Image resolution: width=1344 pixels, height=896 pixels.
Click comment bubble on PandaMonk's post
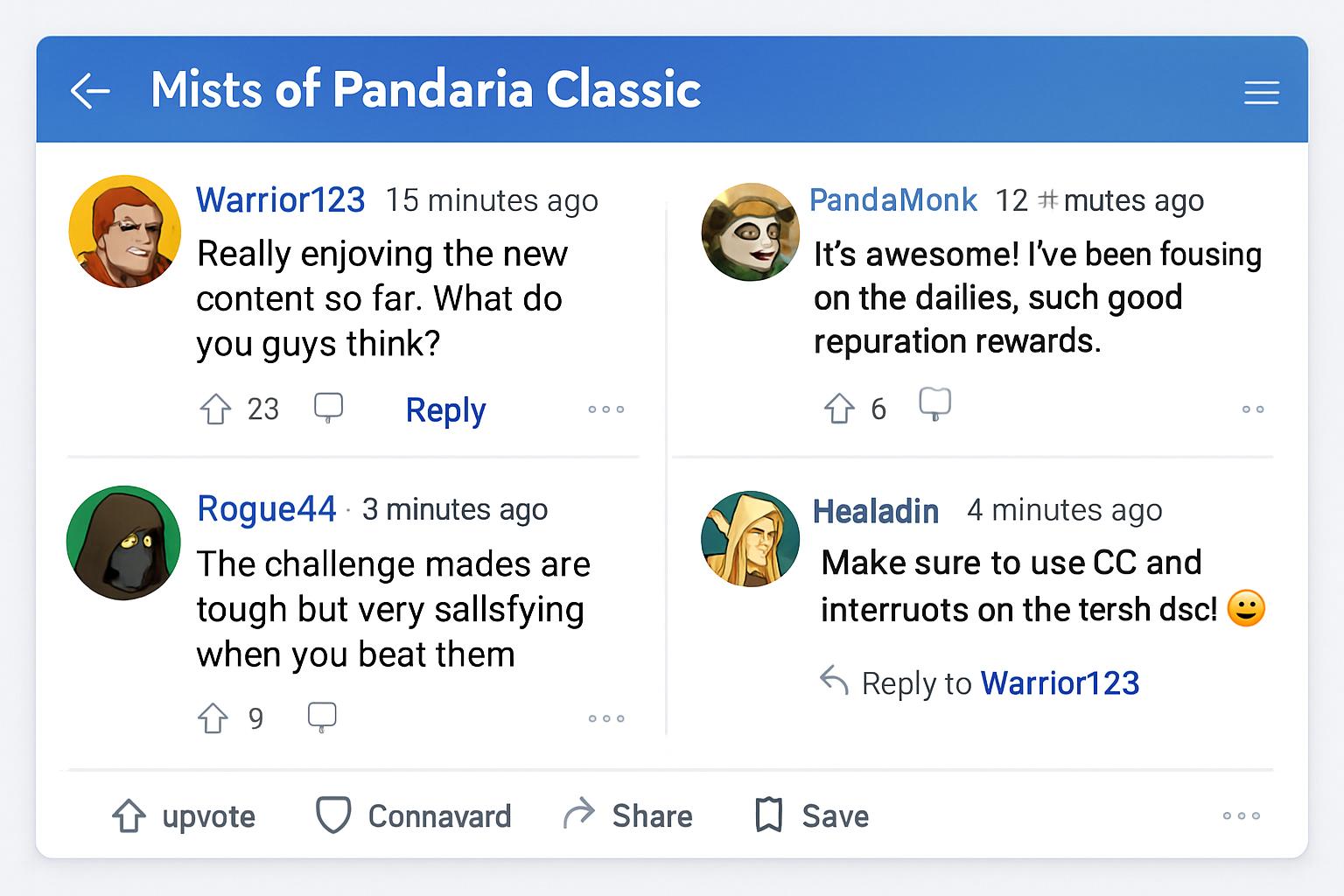click(x=934, y=403)
